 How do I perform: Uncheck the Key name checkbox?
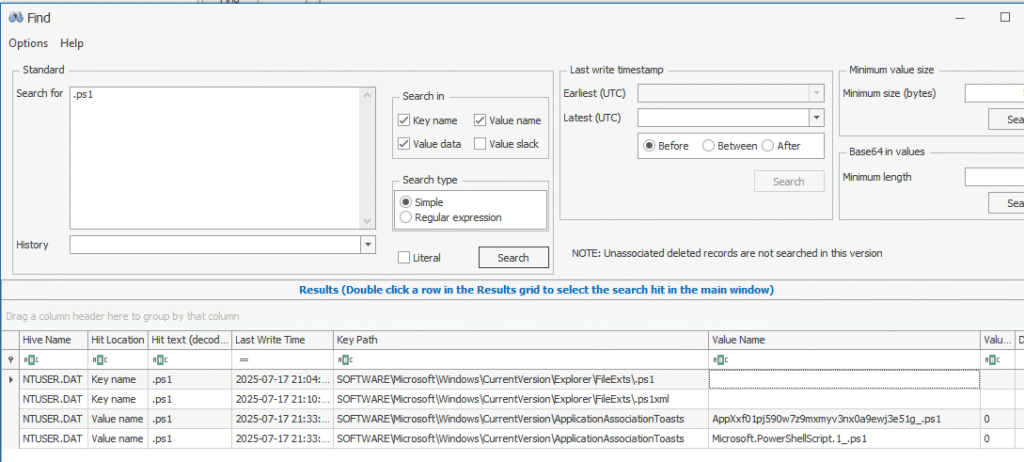click(405, 120)
